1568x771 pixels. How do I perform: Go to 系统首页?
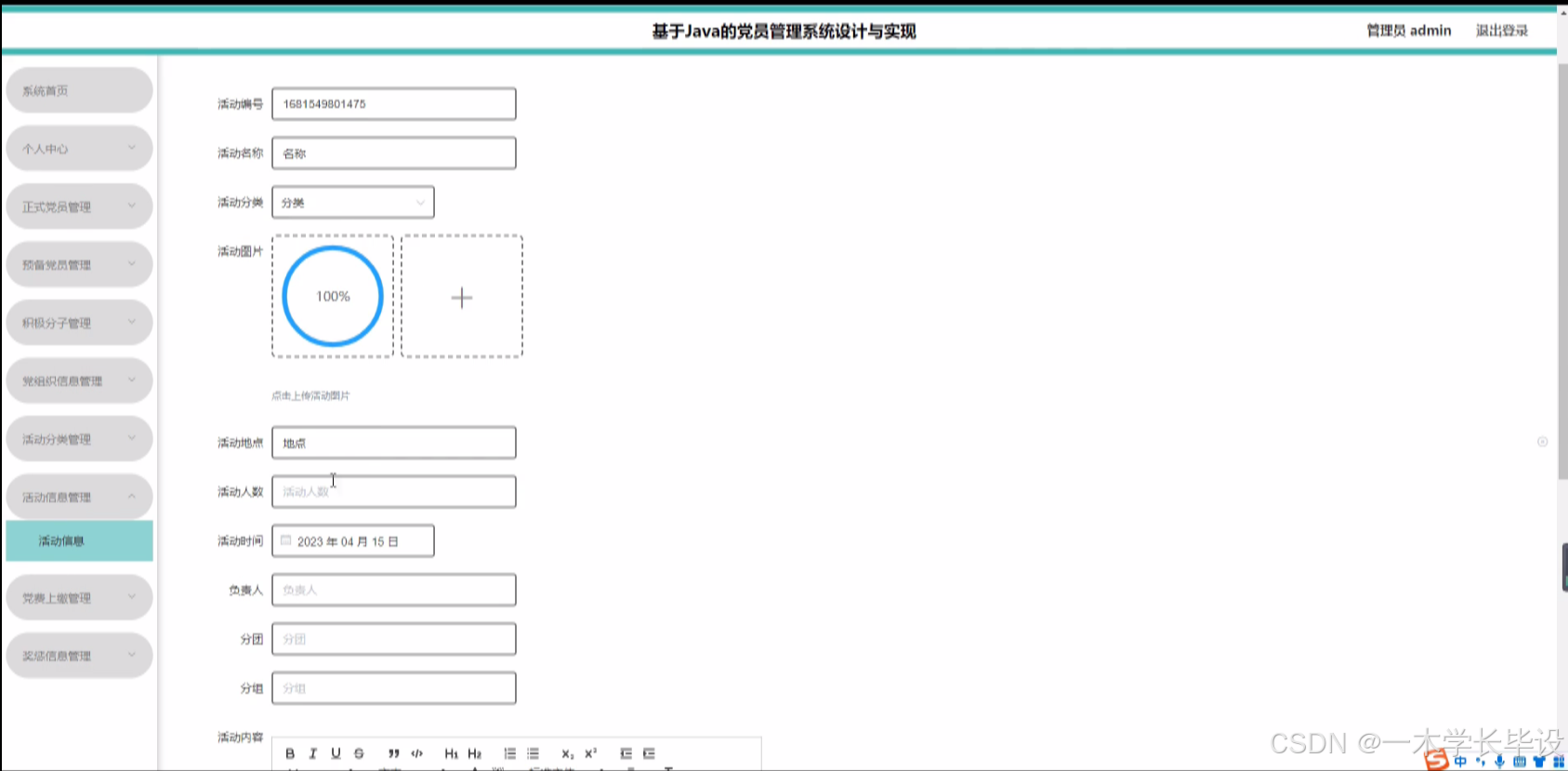pyautogui.click(x=79, y=90)
